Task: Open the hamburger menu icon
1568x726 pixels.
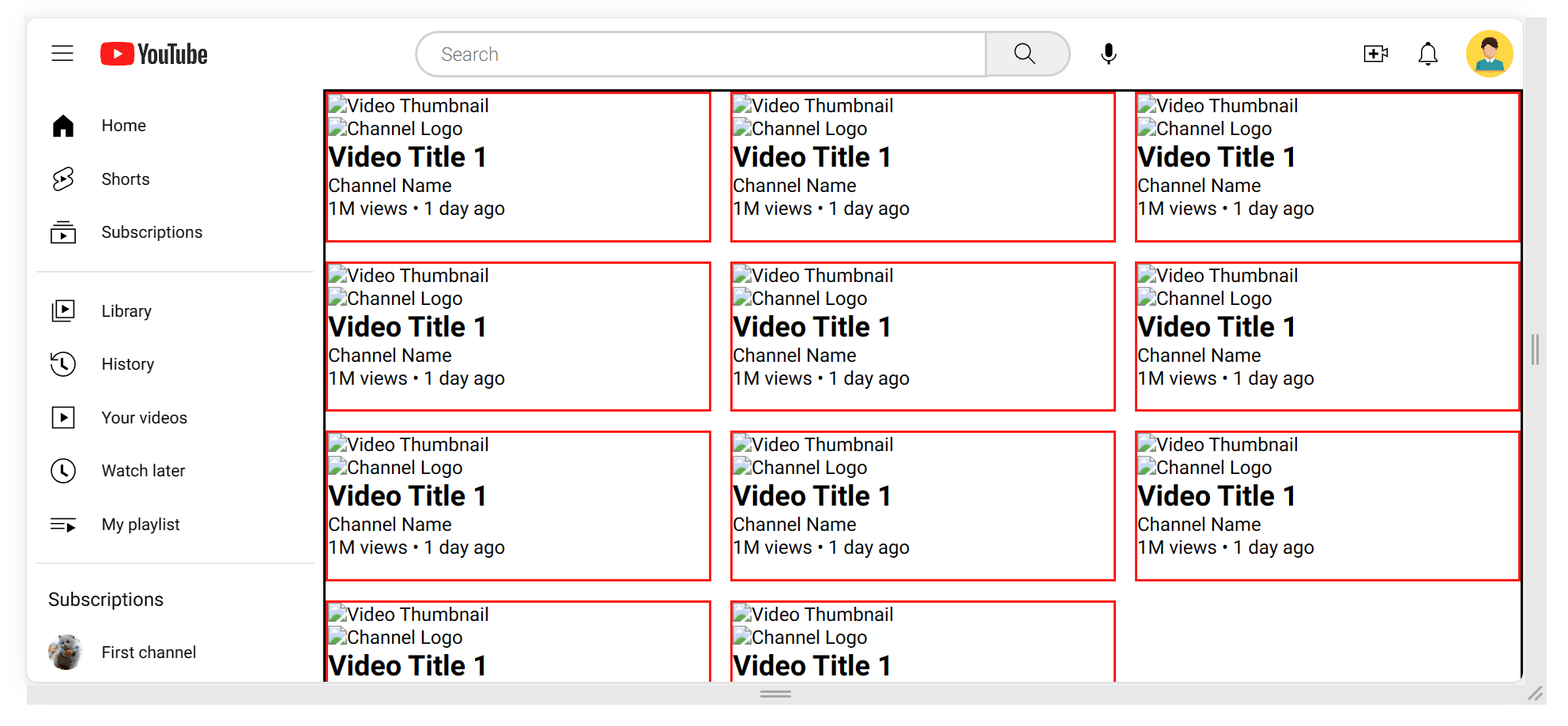Action: 62,54
